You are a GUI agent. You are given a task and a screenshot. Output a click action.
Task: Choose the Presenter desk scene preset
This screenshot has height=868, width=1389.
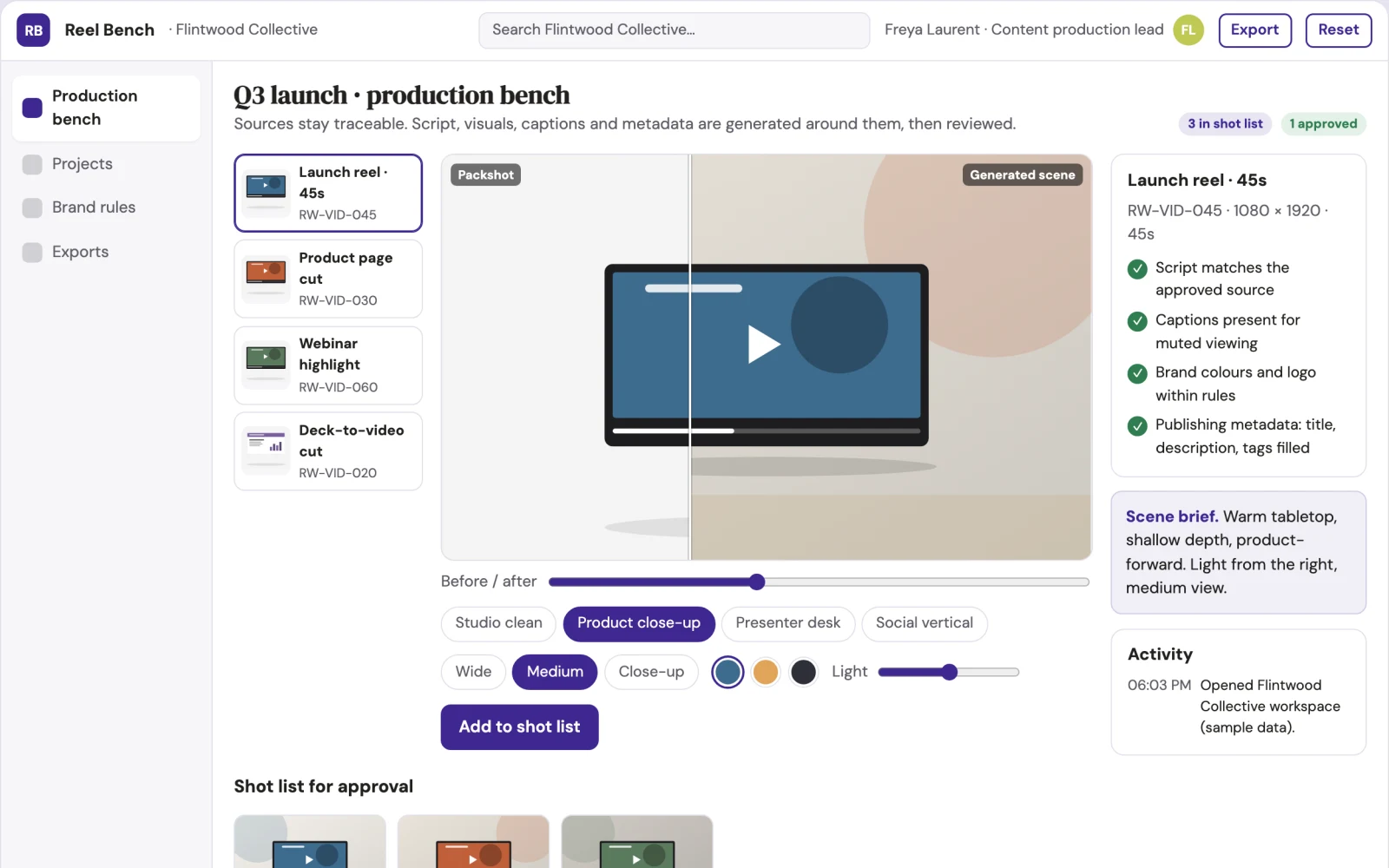(788, 623)
